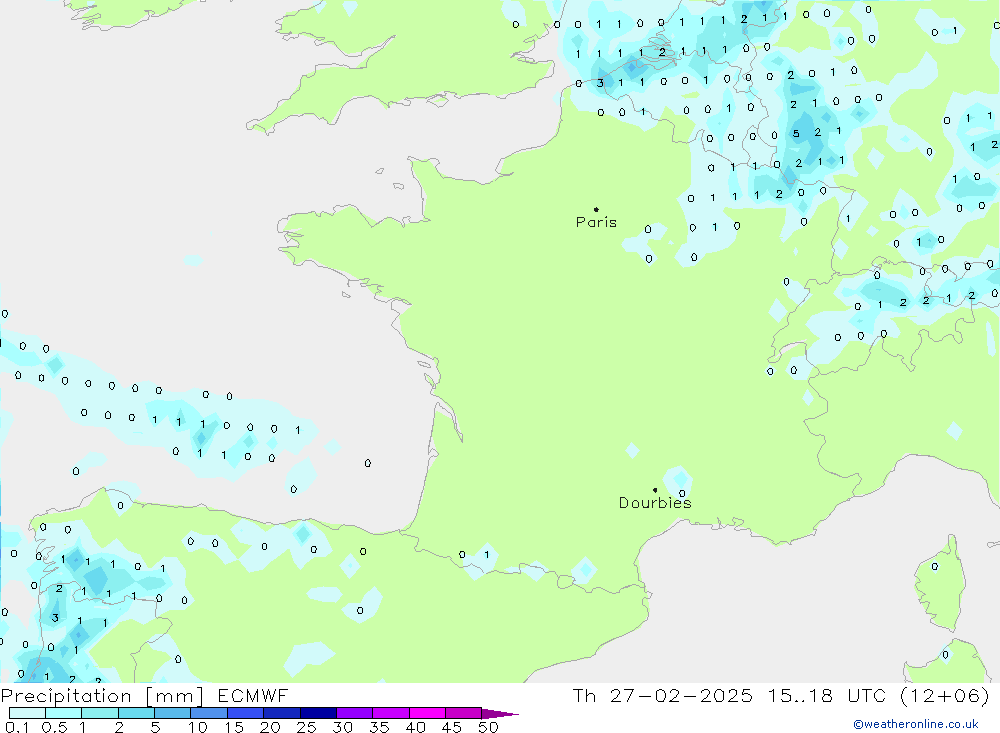Click the 10 legend scale label
This screenshot has width=1000, height=733.
click(x=198, y=727)
